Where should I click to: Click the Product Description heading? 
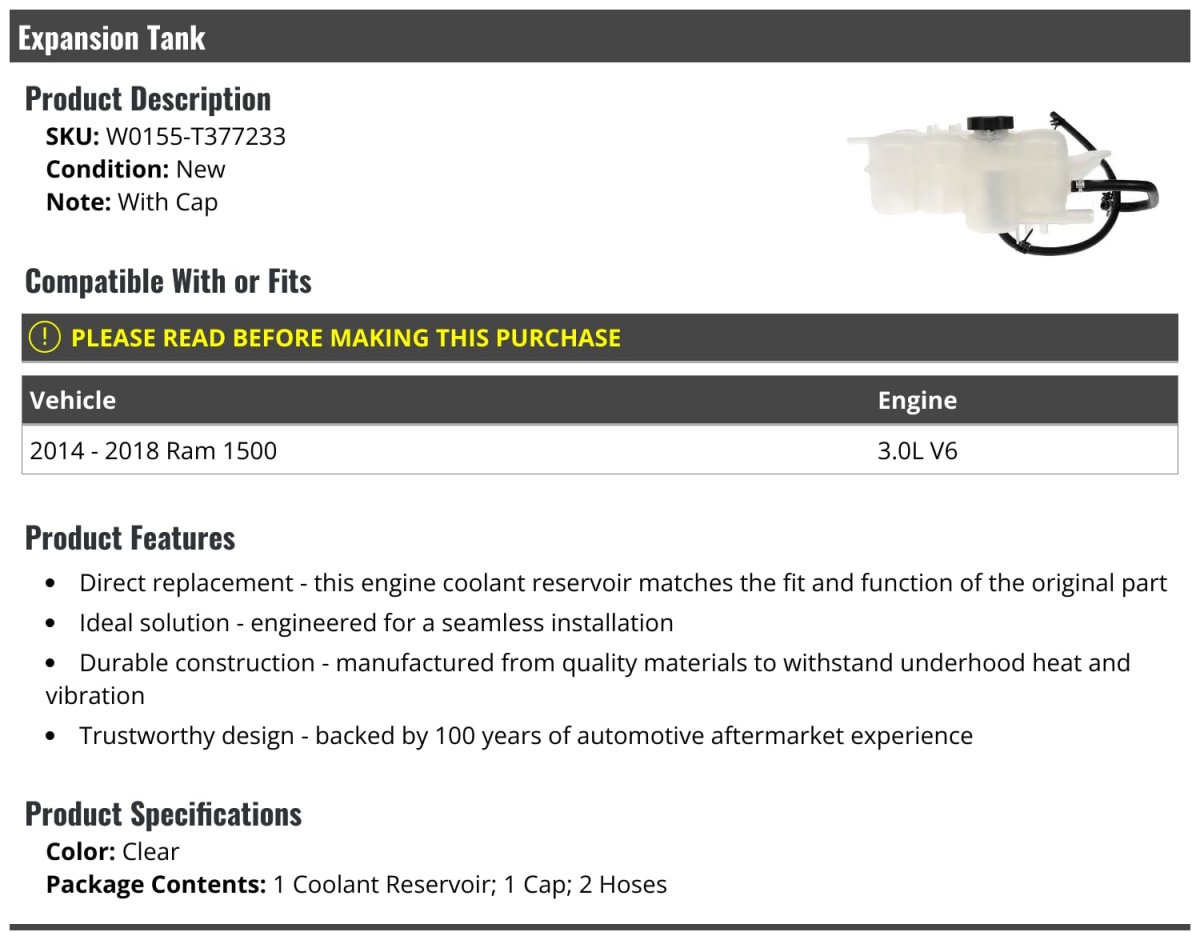pyautogui.click(x=148, y=99)
